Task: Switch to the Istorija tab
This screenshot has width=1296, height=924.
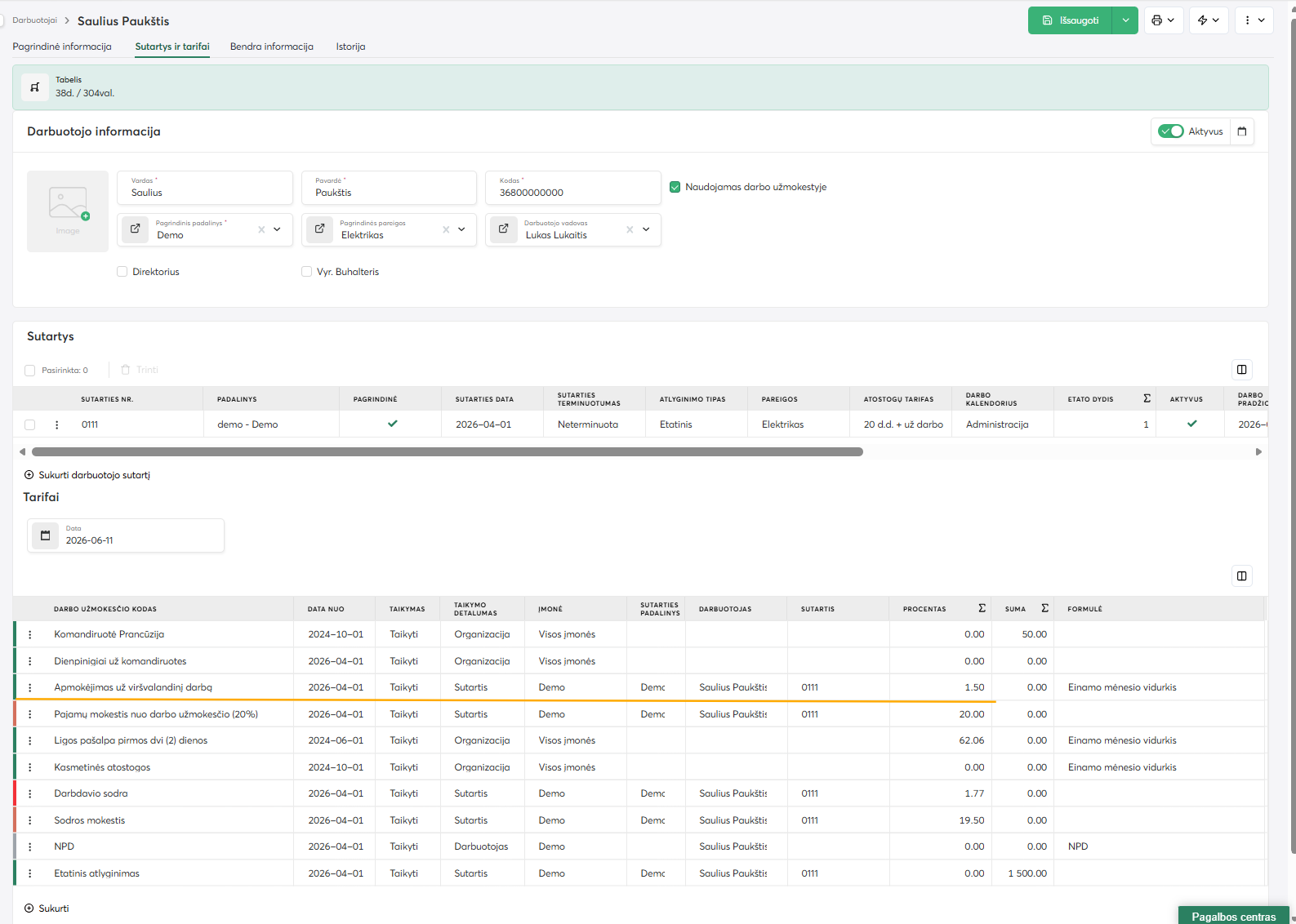Action: pos(350,47)
